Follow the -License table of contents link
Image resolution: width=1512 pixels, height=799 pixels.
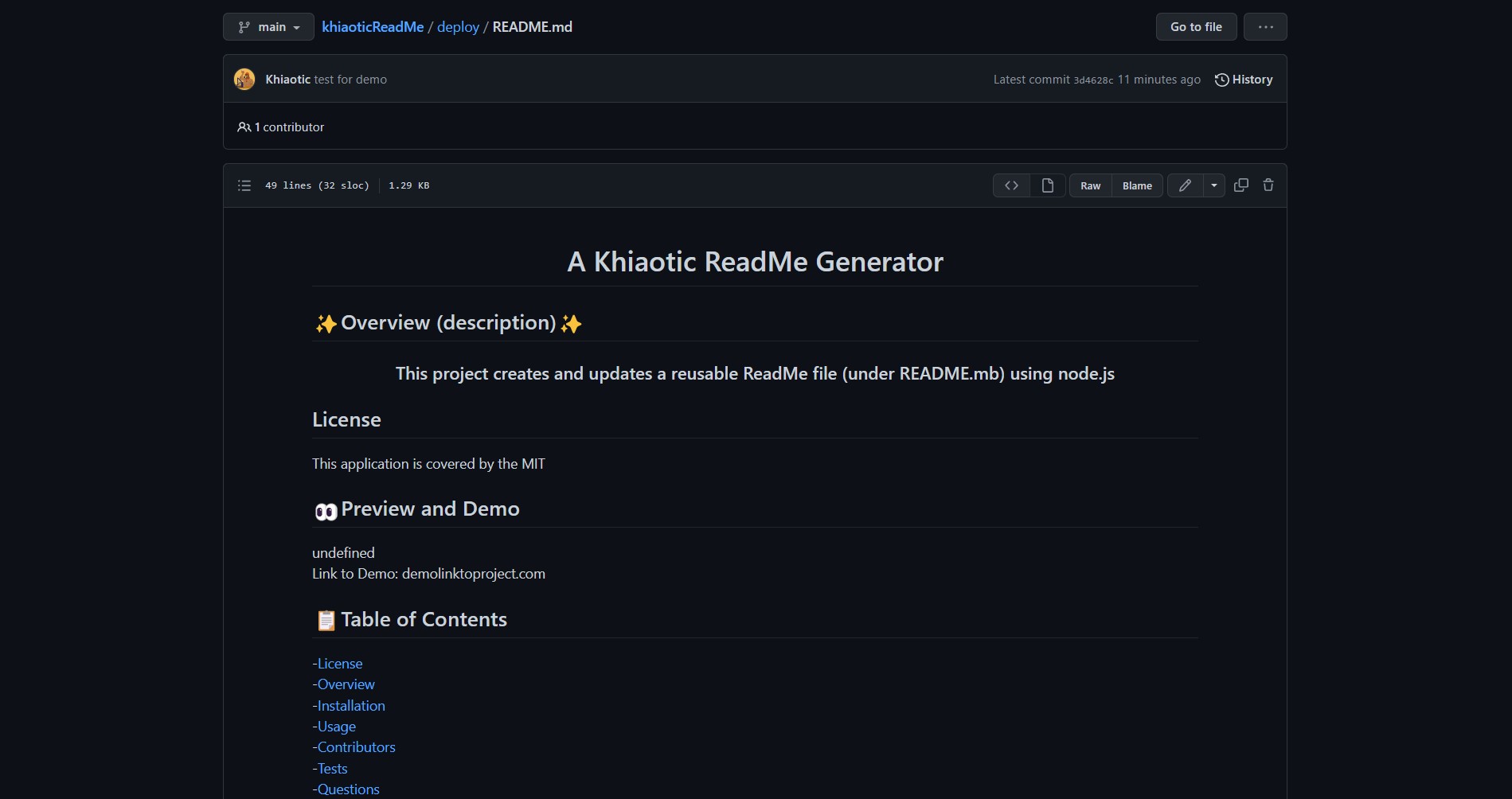337,663
